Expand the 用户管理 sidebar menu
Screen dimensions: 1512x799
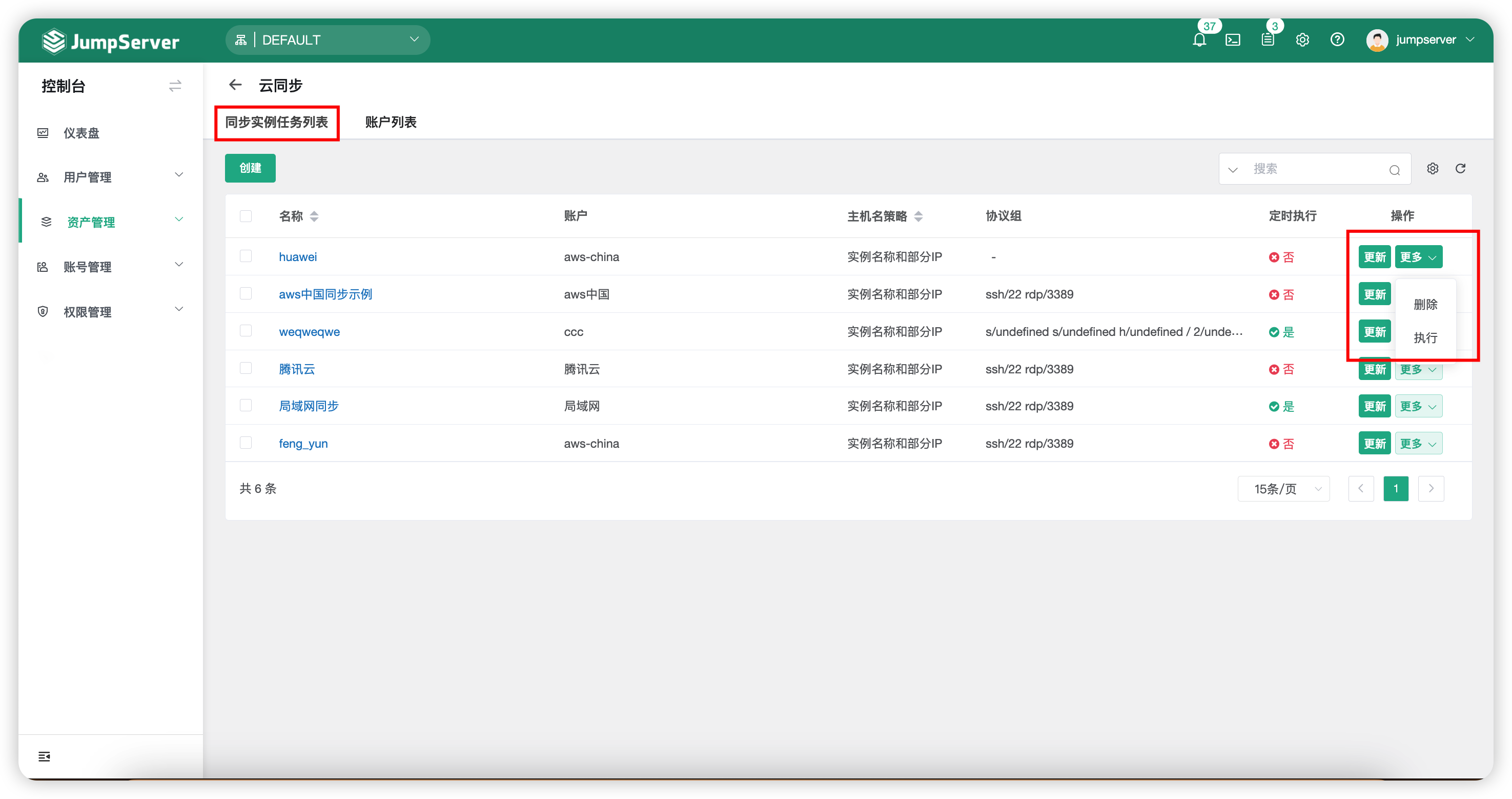(x=110, y=177)
